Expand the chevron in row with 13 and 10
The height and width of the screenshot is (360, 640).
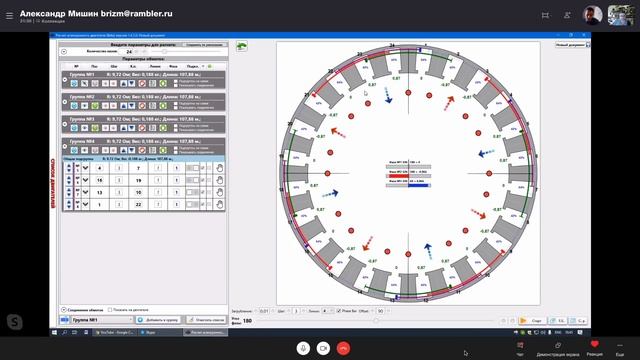85,192
